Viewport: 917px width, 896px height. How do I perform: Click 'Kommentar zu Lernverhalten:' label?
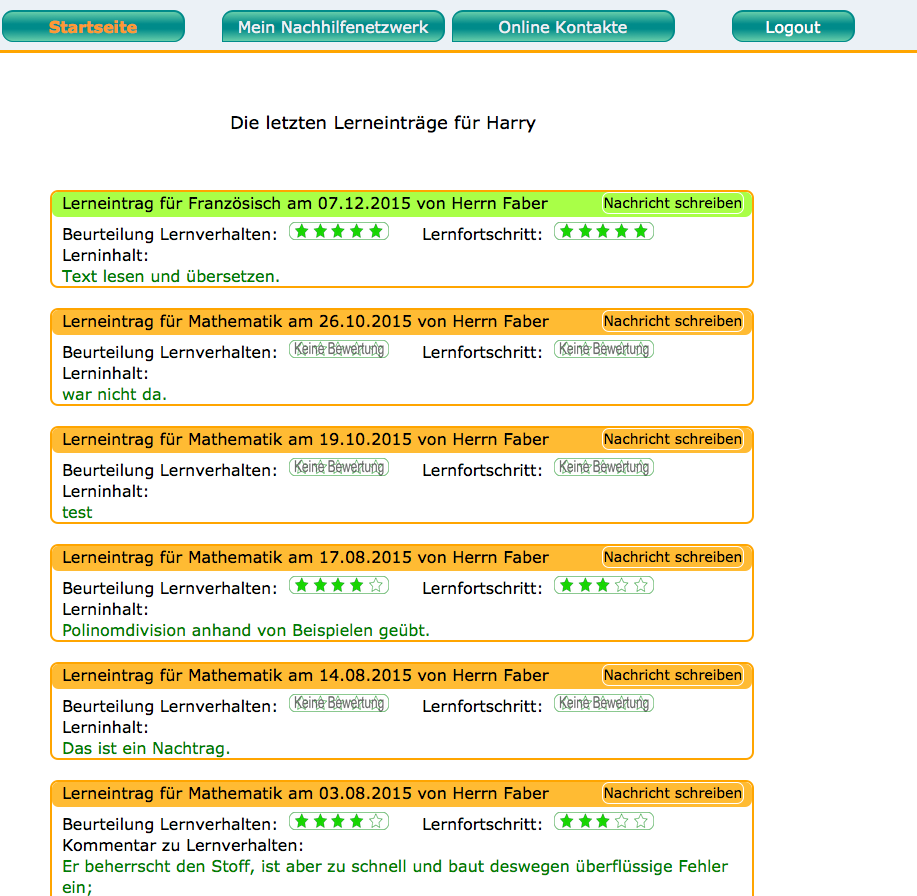click(183, 846)
